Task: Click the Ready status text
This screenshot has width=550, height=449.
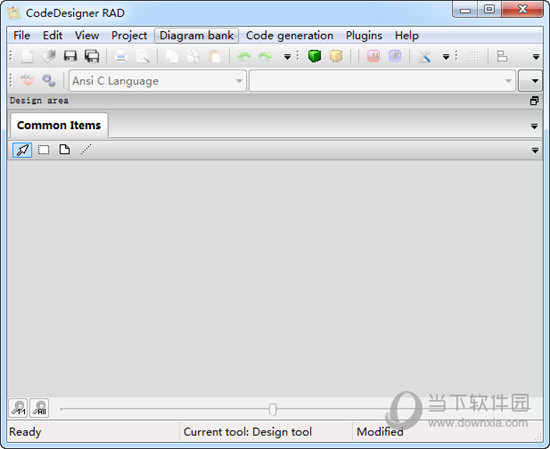Action: (x=25, y=432)
